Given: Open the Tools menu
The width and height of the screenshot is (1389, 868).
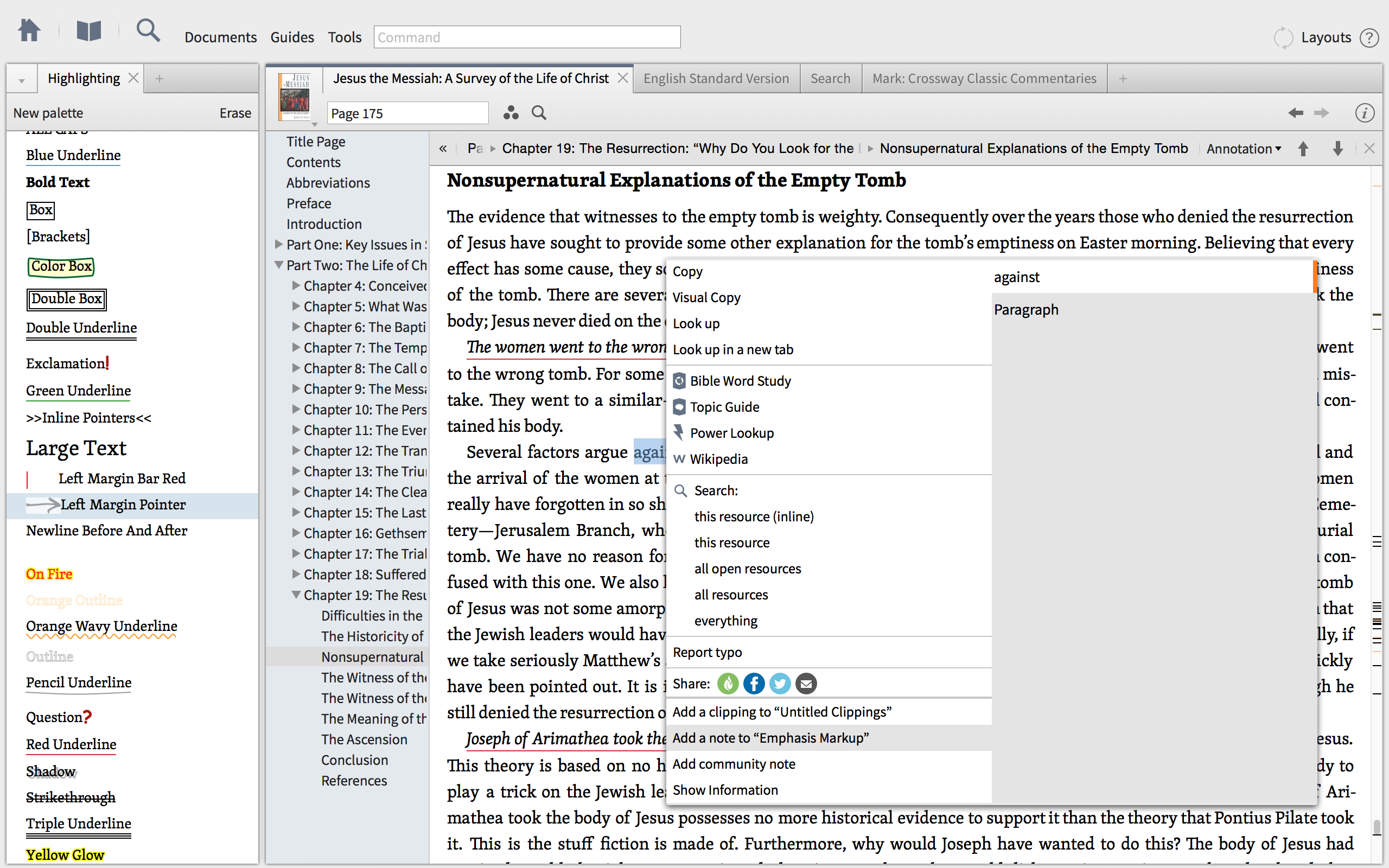Looking at the screenshot, I should pyautogui.click(x=345, y=37).
